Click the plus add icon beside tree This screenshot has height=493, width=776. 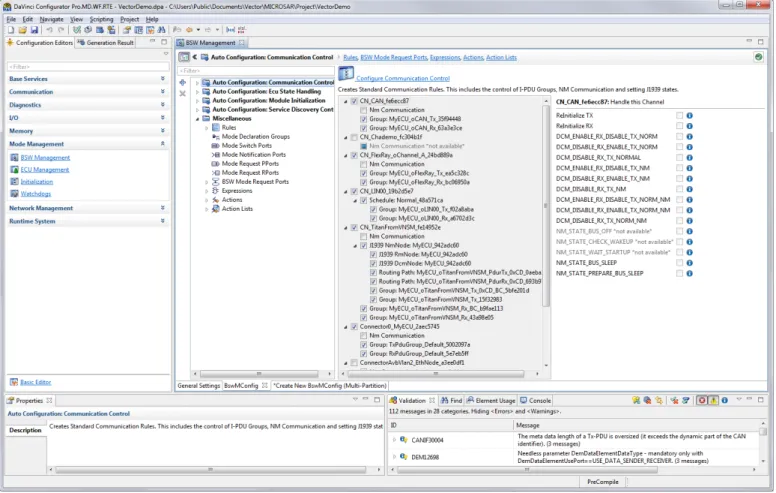tap(183, 83)
